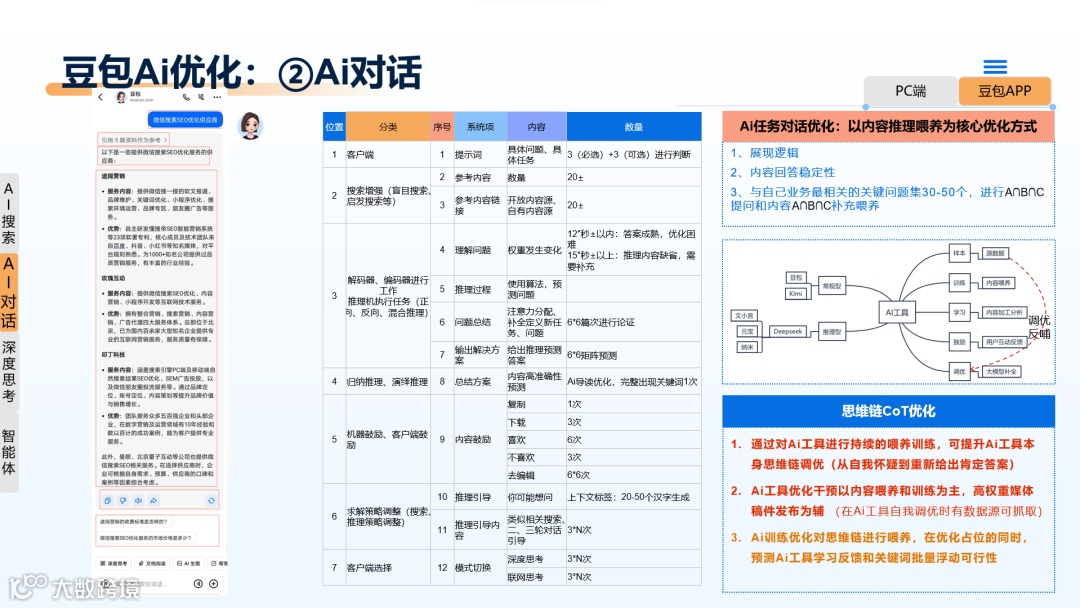Tap the voice input circle icon
This screenshot has height=608, width=1080.
click(198, 583)
